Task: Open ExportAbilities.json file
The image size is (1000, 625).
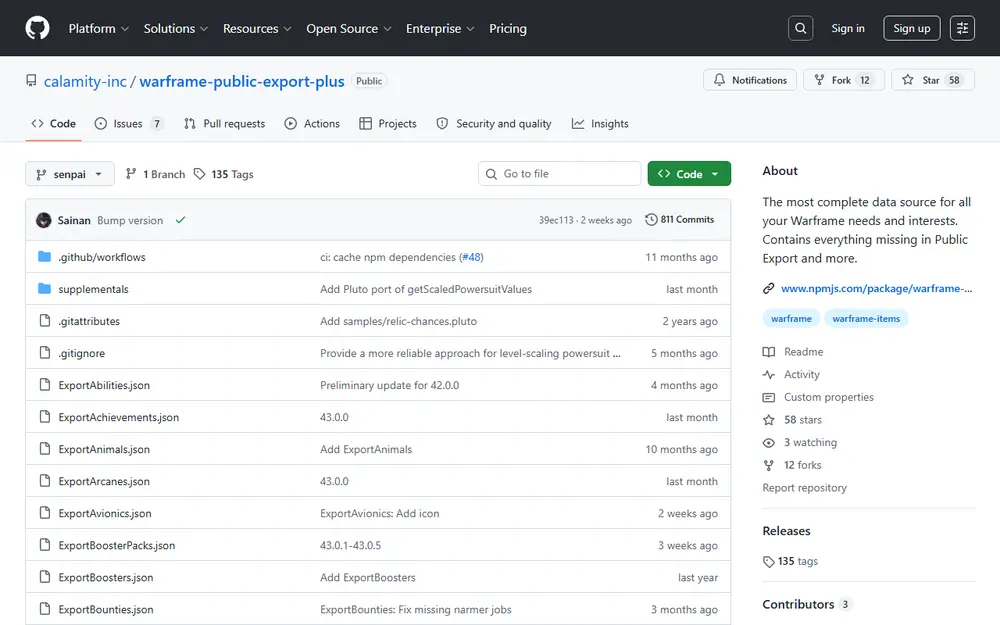Action: (x=104, y=385)
